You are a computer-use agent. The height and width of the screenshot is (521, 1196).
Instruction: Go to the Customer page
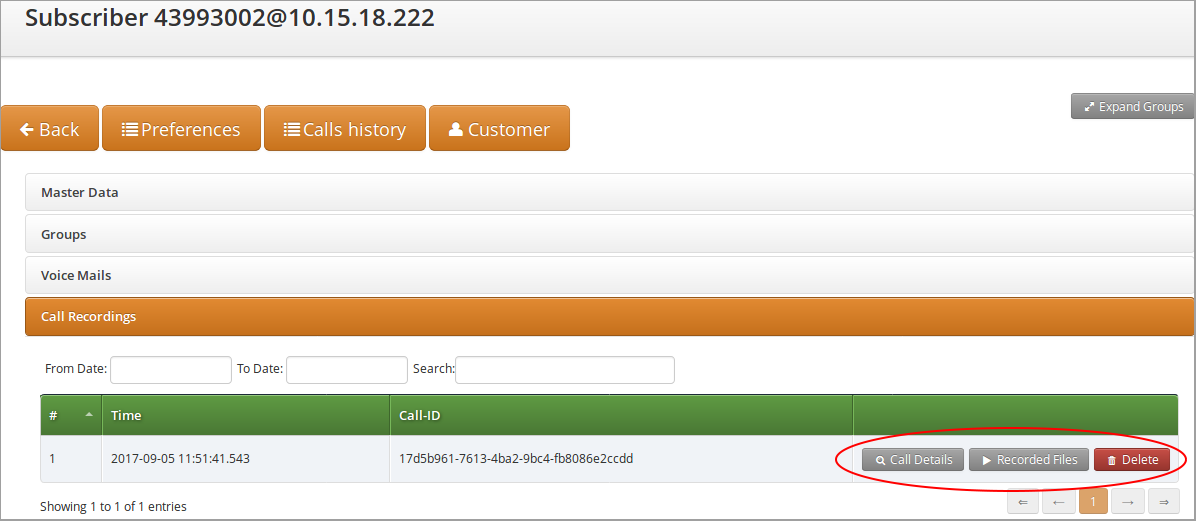click(x=499, y=129)
